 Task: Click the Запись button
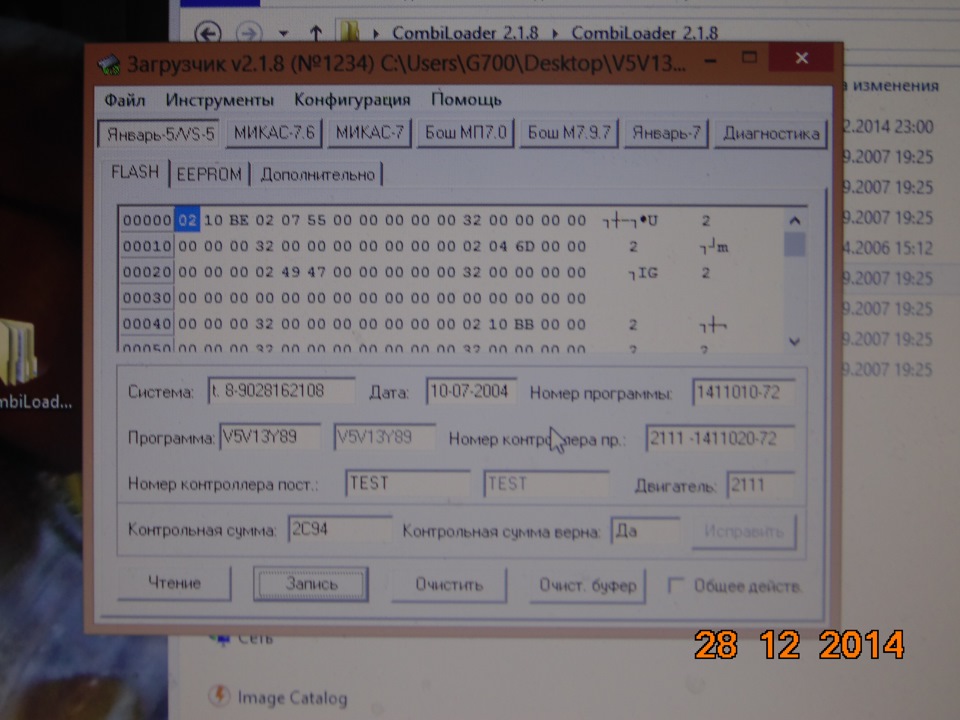(x=311, y=584)
